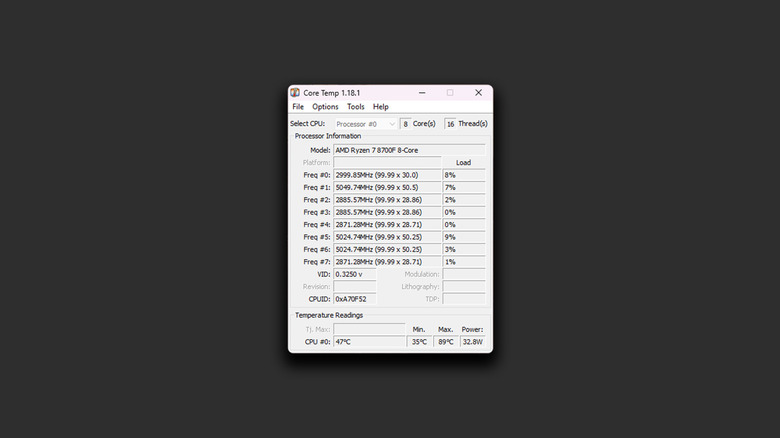This screenshot has height=438, width=780.
Task: Click the Power reading 32.8W
Action: (x=472, y=342)
